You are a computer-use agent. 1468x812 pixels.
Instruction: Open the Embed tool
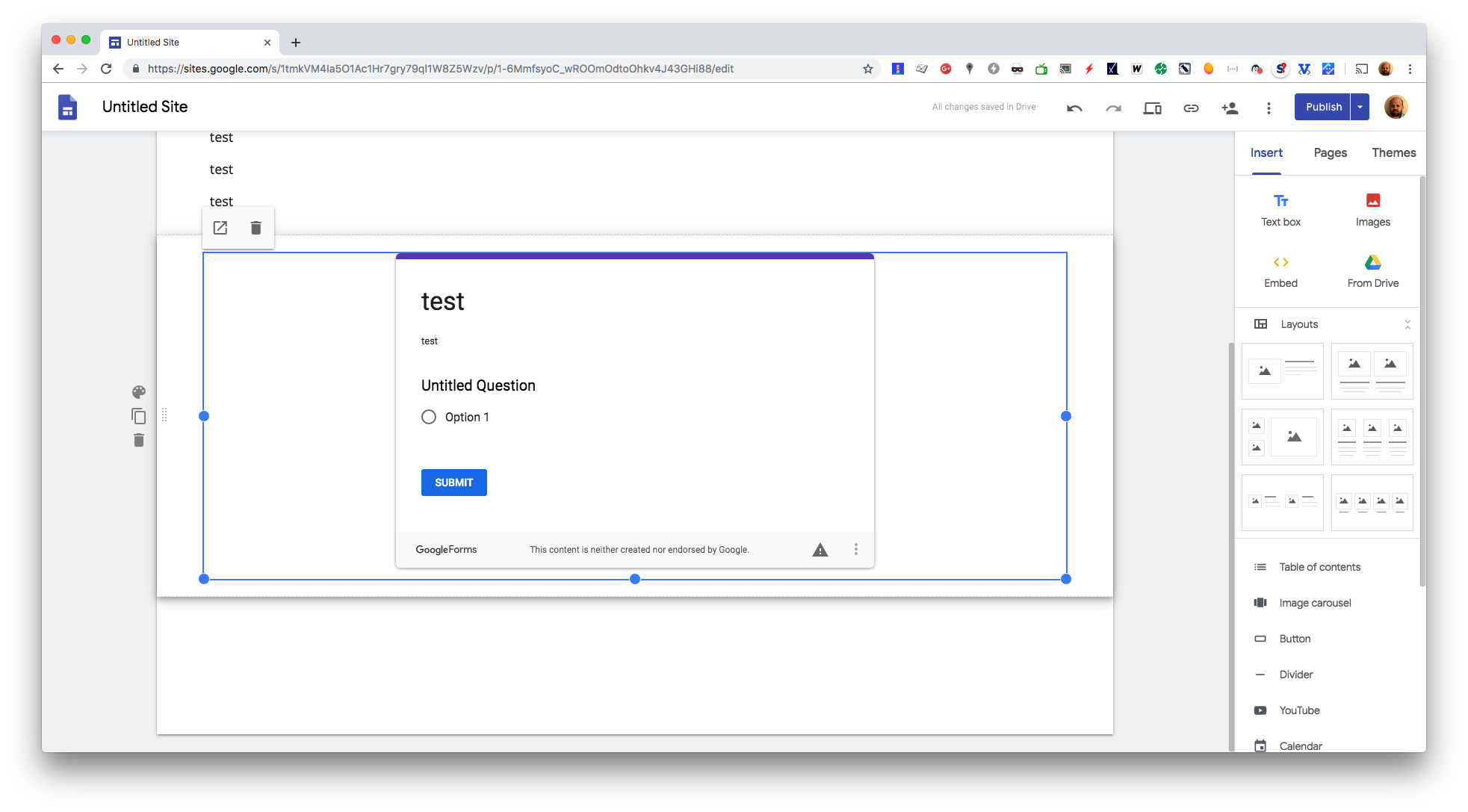pyautogui.click(x=1280, y=270)
